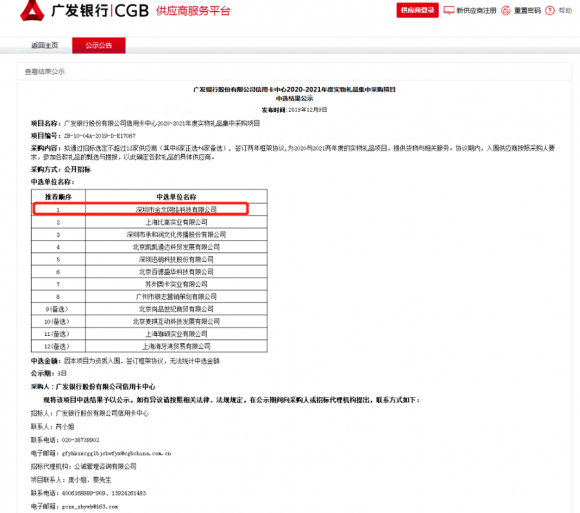Select the row 12 贸易有限公司 cell
This screenshot has width=580, height=513.
(176, 346)
